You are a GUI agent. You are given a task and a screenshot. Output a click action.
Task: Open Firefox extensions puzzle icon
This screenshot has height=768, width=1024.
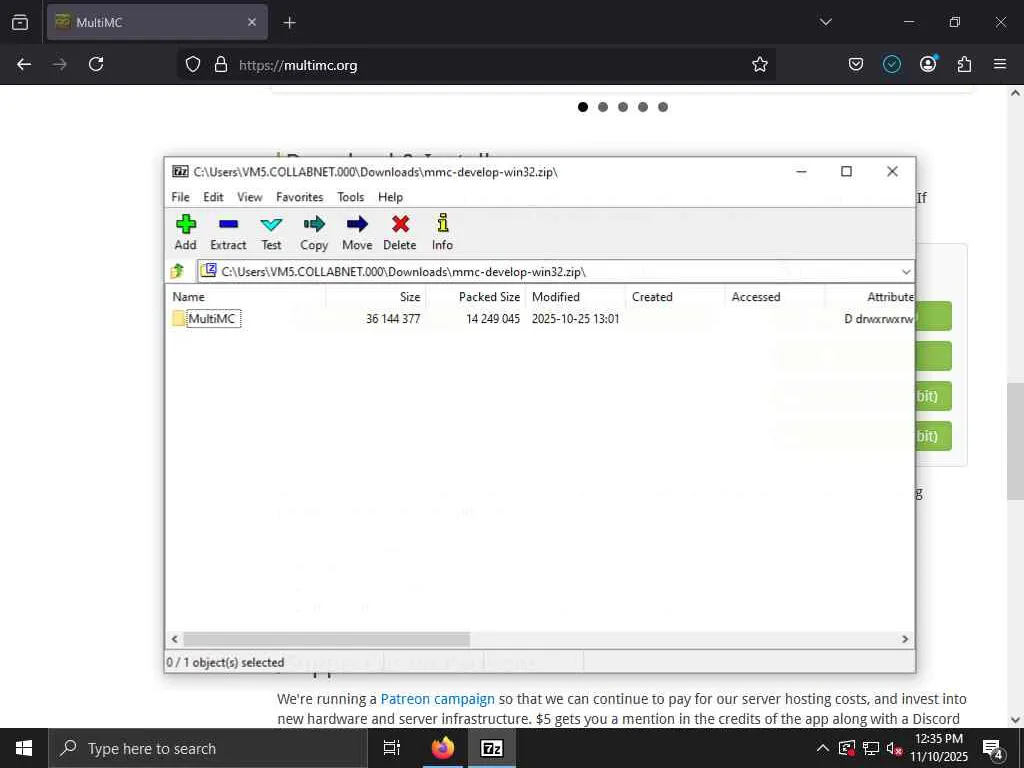click(x=964, y=64)
